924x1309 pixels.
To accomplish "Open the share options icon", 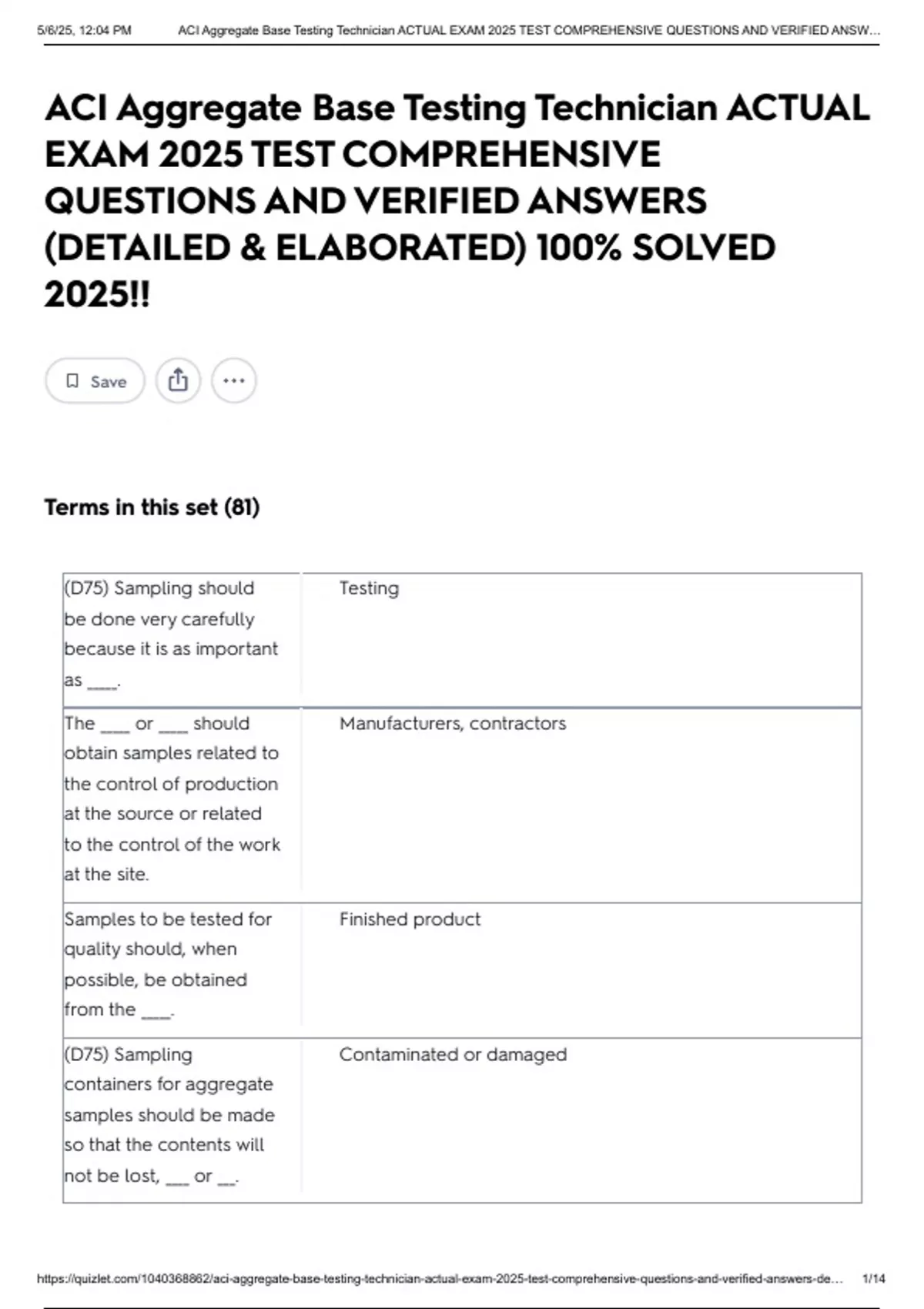I will tap(178, 381).
